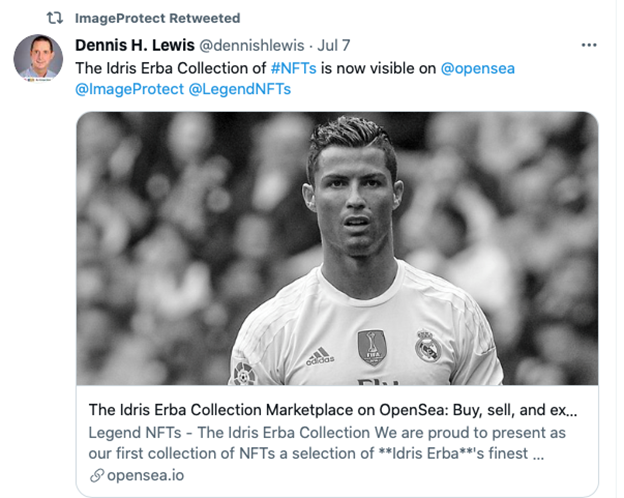Click the Jul 7 timestamp
The height and width of the screenshot is (498, 624).
pos(338,45)
